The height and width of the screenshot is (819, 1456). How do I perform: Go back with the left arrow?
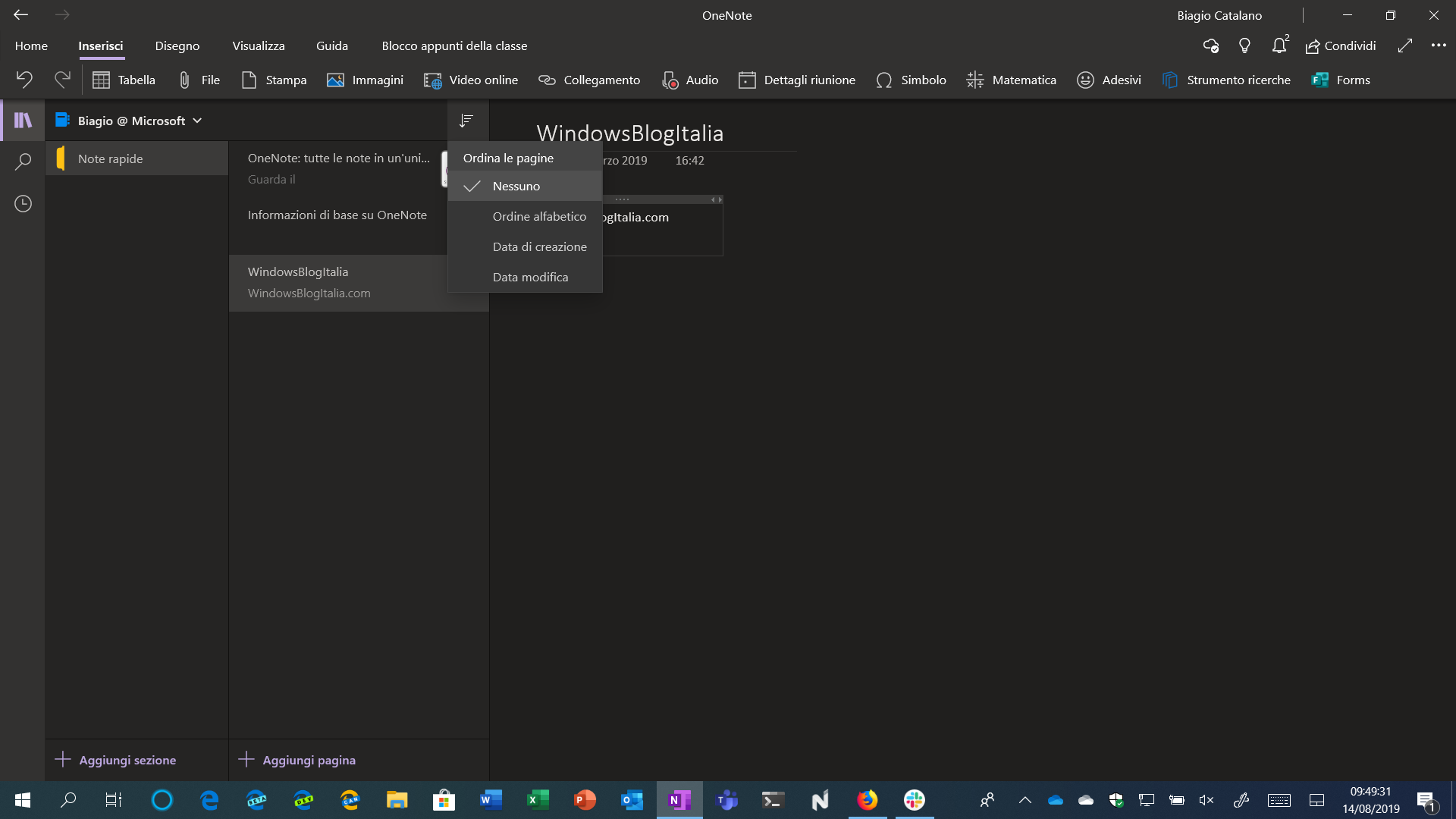pos(21,14)
